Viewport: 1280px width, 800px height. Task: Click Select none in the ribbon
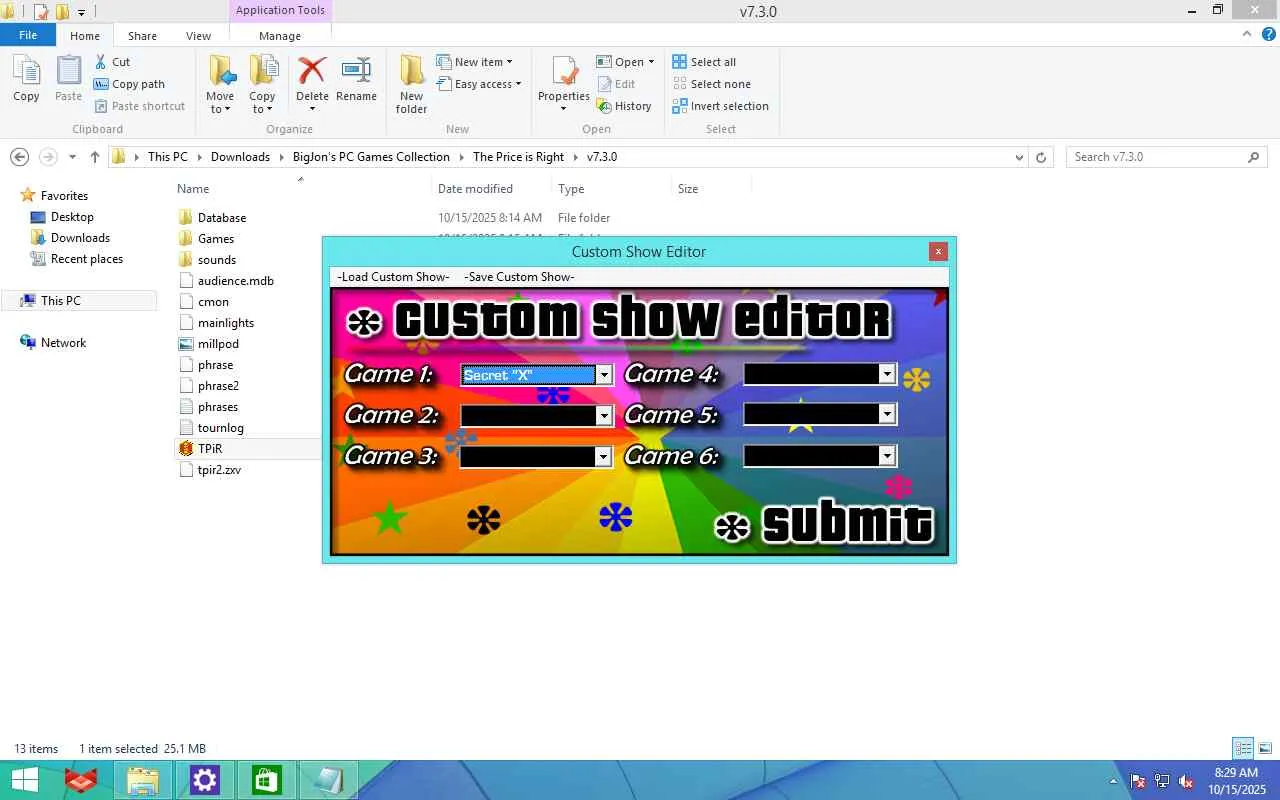click(711, 84)
